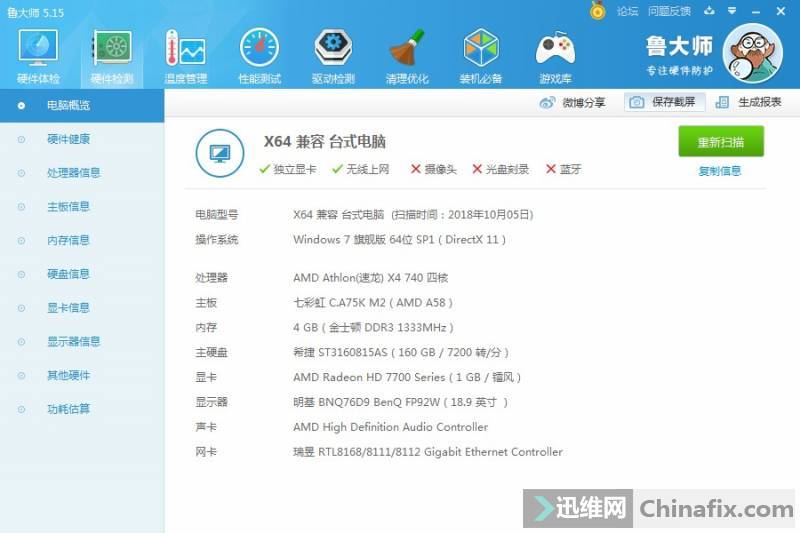The height and width of the screenshot is (533, 800).
Task: Click the AMD Radeon HD 7700 Series value
Action: click(x=407, y=377)
